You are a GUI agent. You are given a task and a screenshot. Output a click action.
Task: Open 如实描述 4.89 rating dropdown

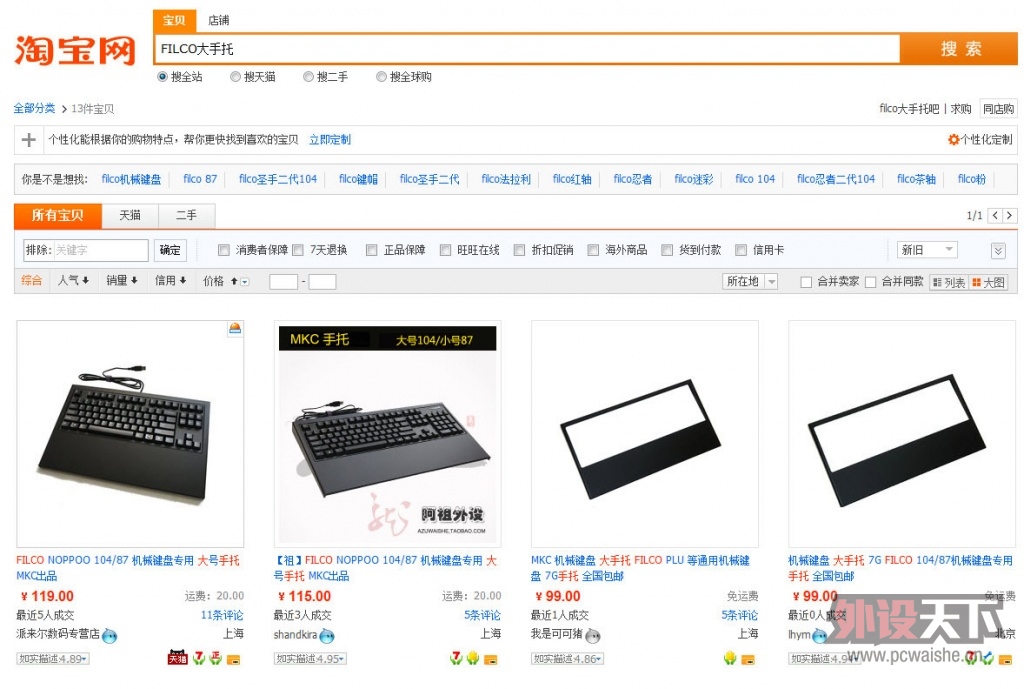pos(53,659)
